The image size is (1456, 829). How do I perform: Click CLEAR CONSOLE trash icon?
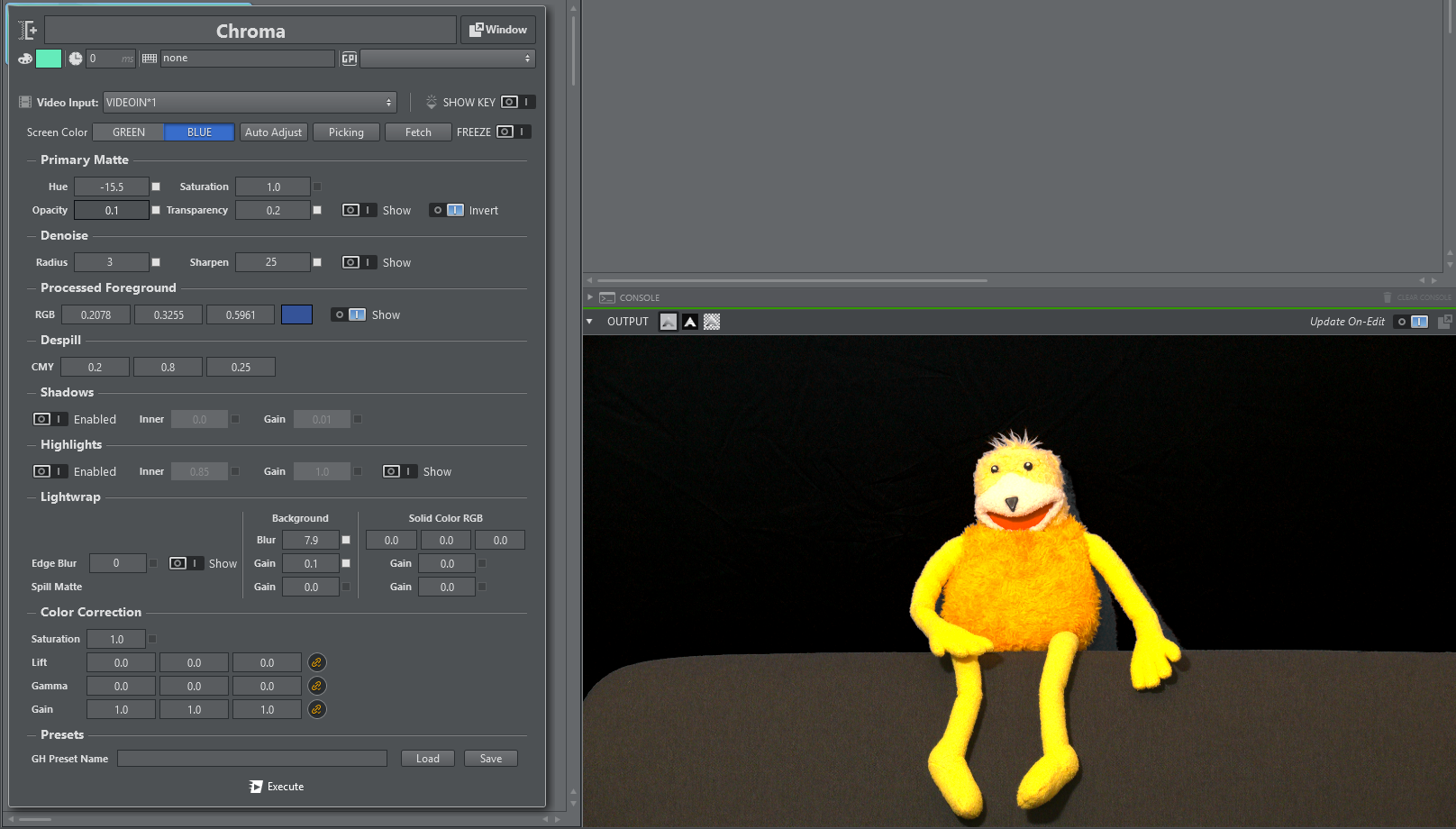pyautogui.click(x=1388, y=297)
